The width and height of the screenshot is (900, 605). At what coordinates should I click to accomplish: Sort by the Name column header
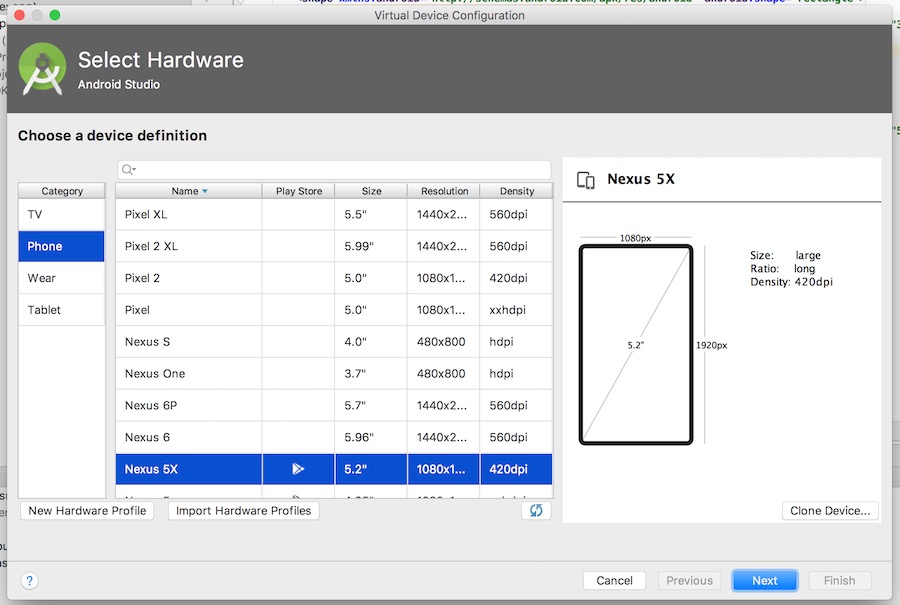pyautogui.click(x=188, y=191)
